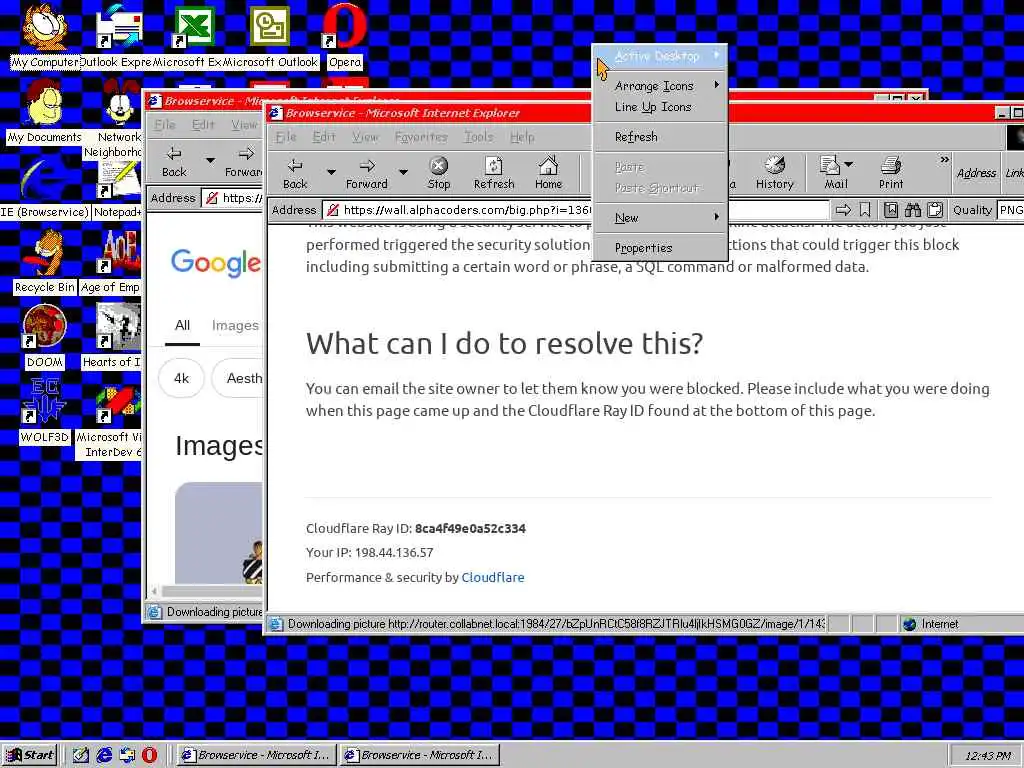The height and width of the screenshot is (768, 1024).
Task: Go Home via the browser toolbar
Action: click(x=549, y=173)
